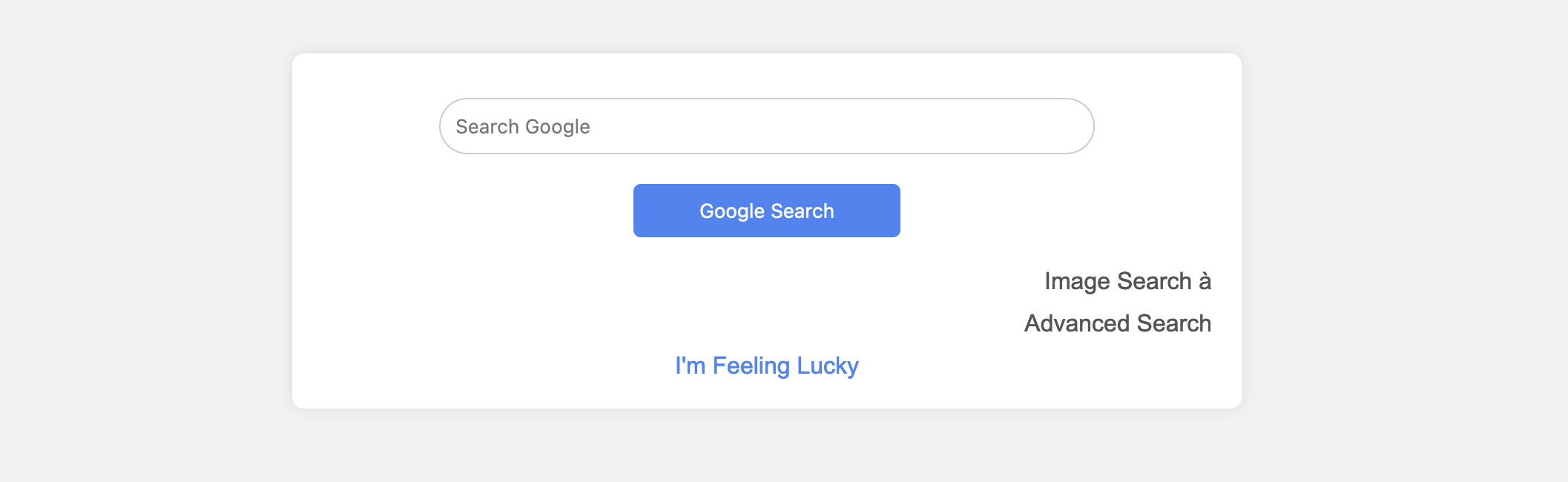The height and width of the screenshot is (482, 1568).
Task: Click the blue Google Search button
Action: click(766, 211)
